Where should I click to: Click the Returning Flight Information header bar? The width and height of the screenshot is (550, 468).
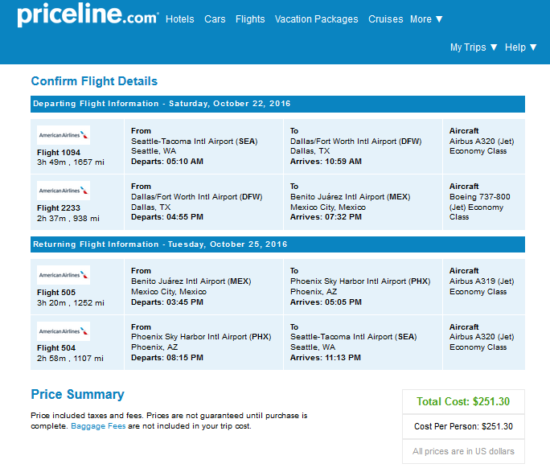click(x=278, y=245)
